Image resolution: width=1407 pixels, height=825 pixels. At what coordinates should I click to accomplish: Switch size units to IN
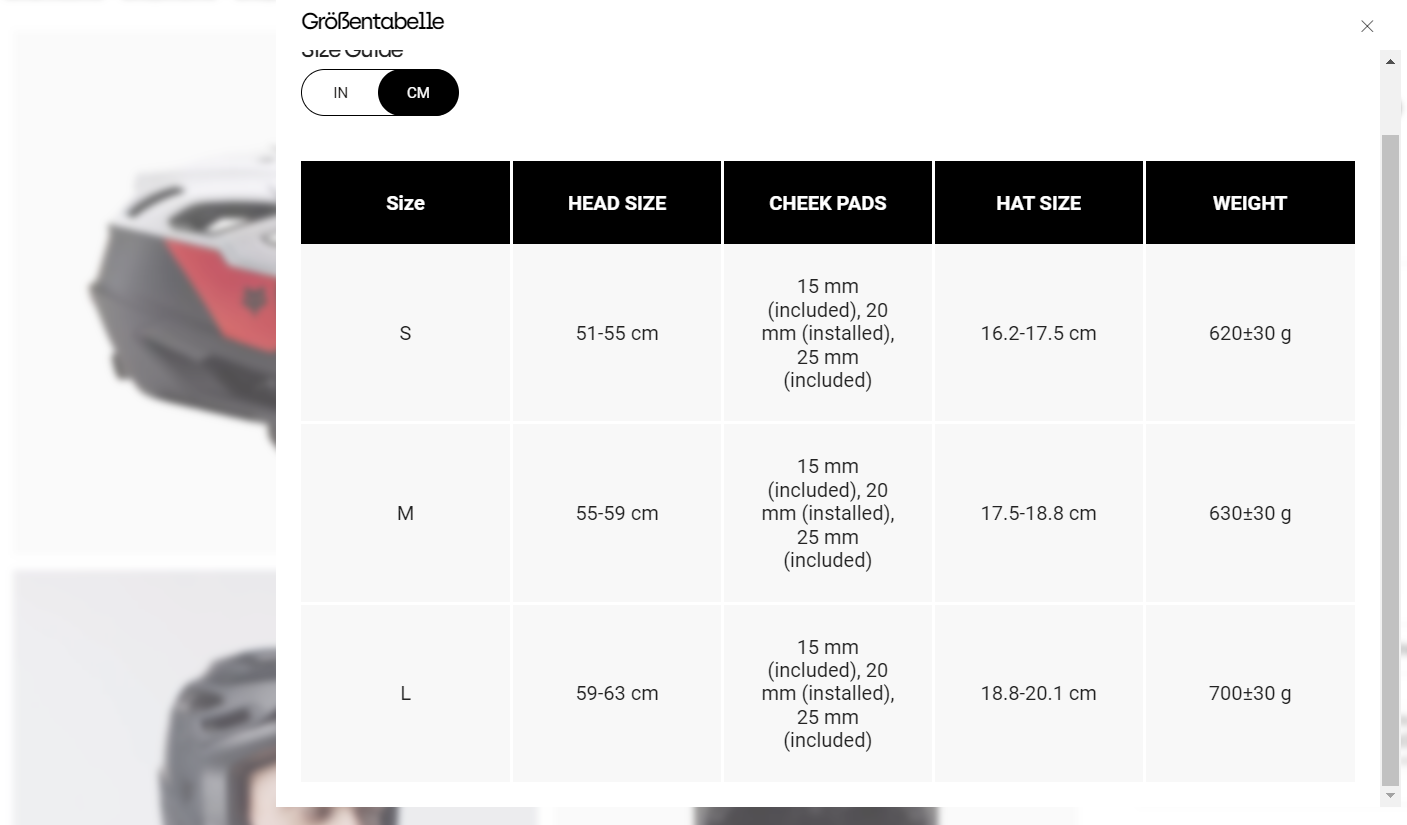tap(341, 93)
